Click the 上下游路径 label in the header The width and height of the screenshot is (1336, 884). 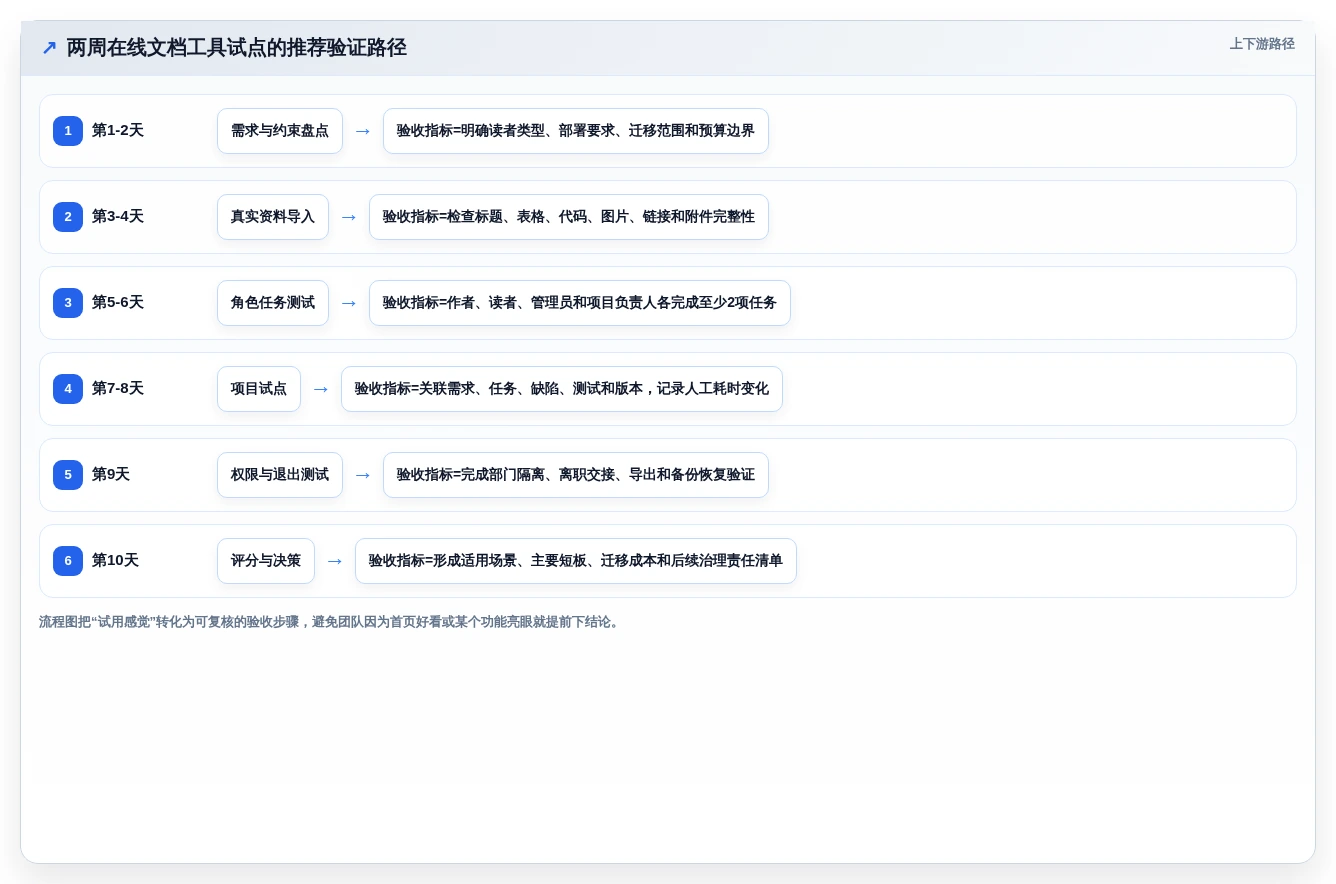(1262, 44)
